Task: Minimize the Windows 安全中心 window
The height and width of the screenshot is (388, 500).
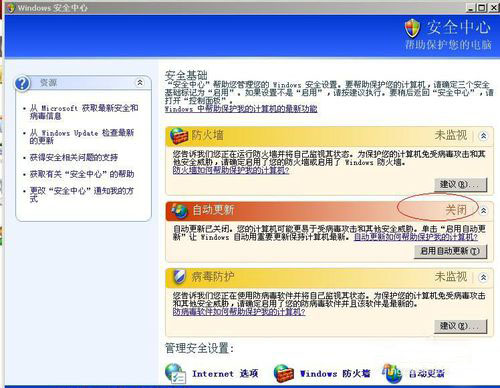Action: [471, 8]
